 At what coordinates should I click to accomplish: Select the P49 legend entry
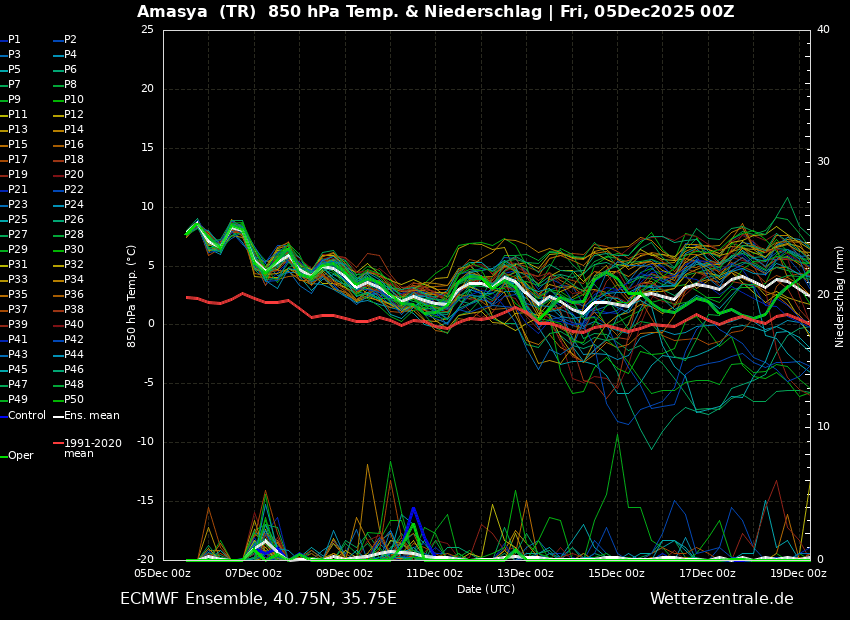click(14, 399)
